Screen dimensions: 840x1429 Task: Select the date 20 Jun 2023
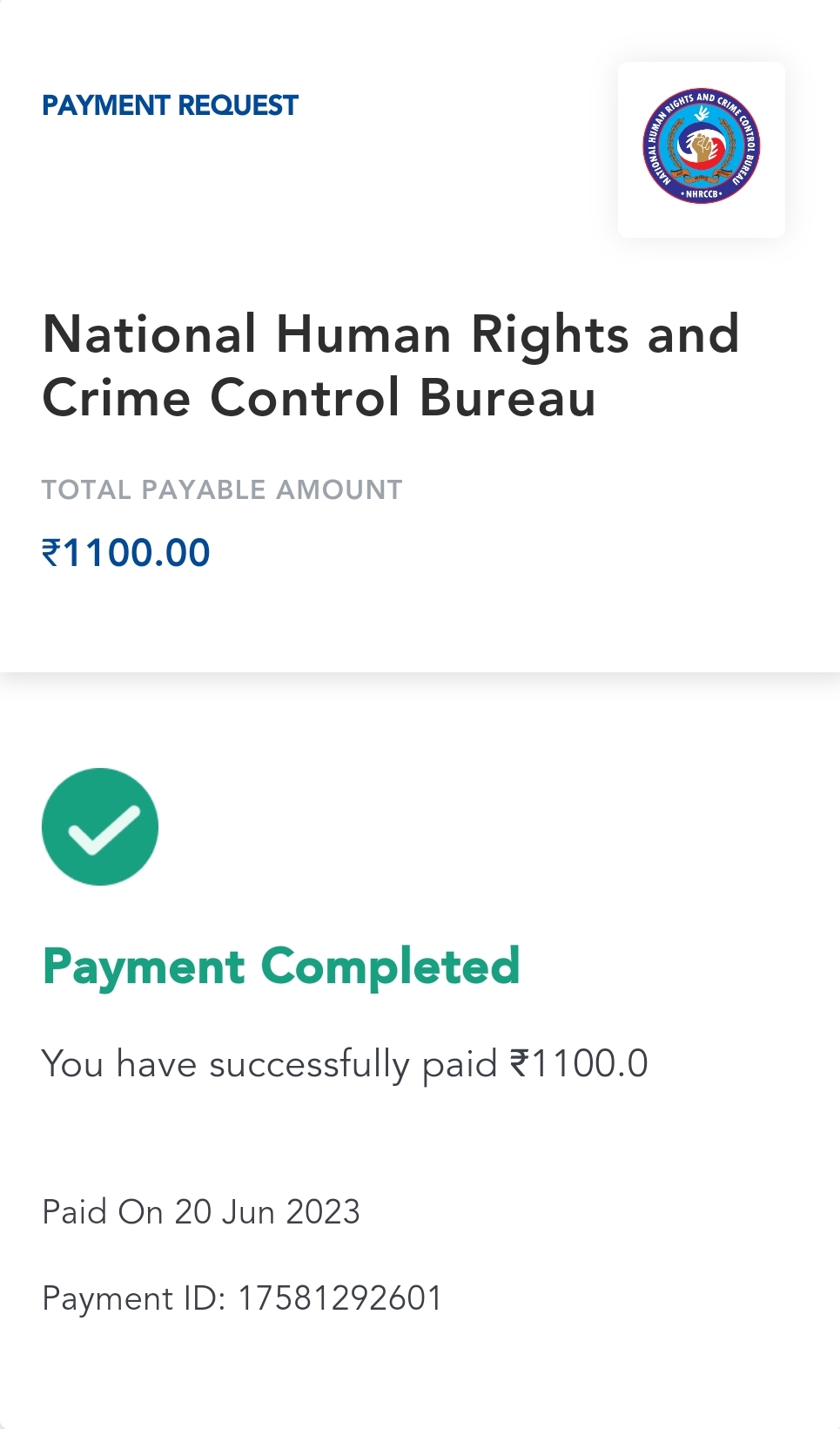point(267,1212)
